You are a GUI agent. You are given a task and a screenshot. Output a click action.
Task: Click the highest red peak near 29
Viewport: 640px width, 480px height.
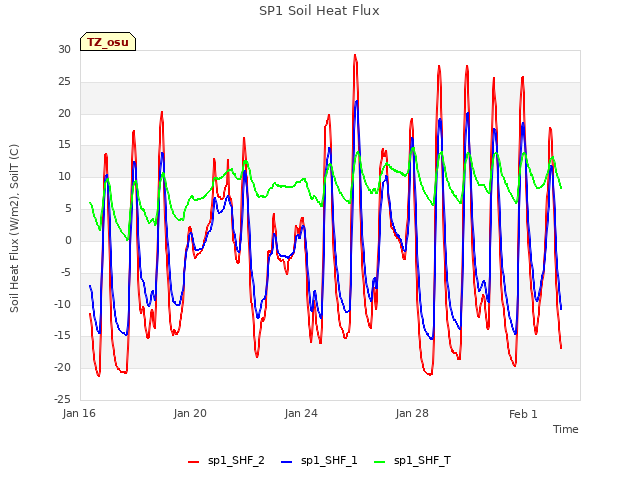(355, 55)
